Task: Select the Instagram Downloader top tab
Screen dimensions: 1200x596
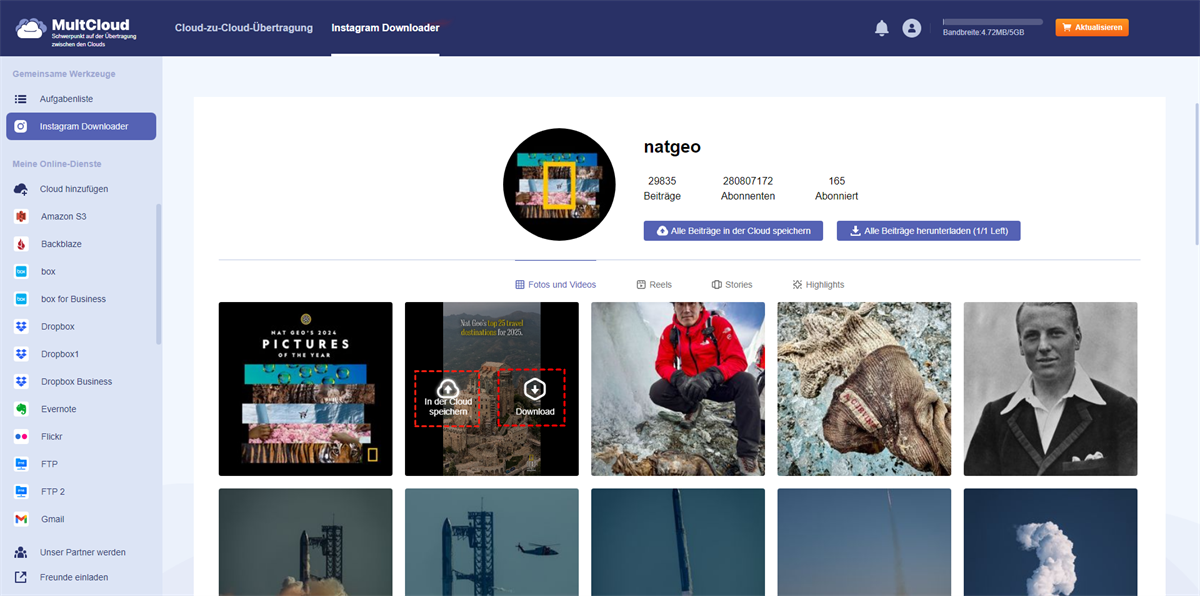Action: [x=385, y=28]
